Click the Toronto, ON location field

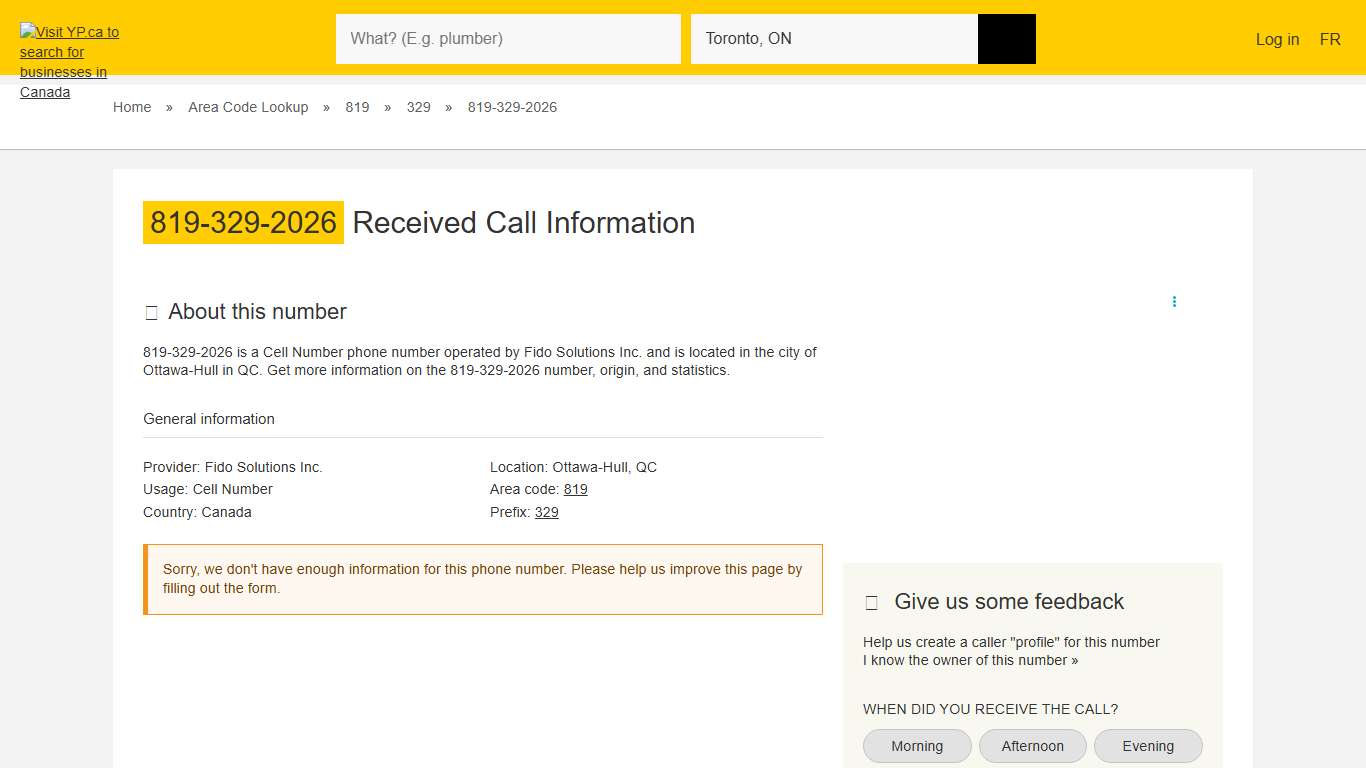point(835,38)
